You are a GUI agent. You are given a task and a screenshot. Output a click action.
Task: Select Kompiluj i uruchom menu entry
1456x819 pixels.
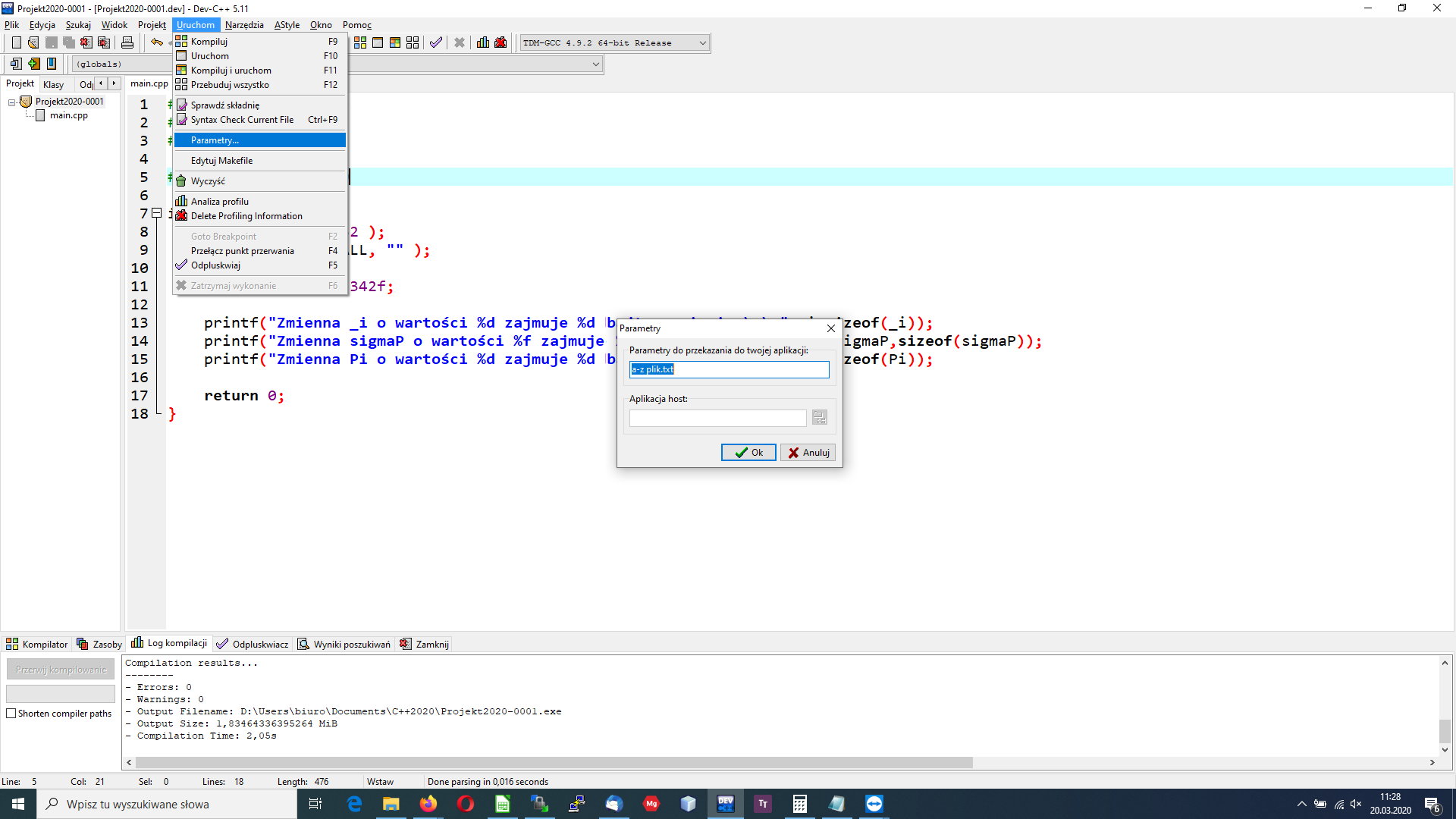click(231, 71)
